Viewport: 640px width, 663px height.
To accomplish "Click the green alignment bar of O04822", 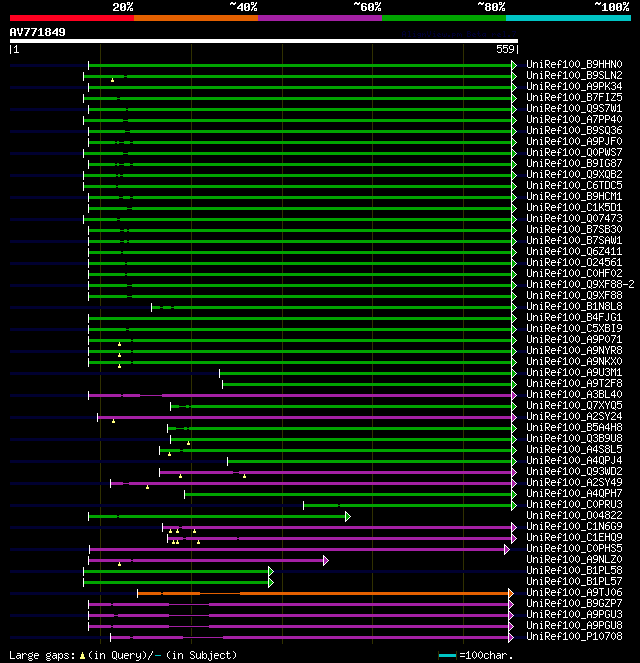I will point(217,516).
